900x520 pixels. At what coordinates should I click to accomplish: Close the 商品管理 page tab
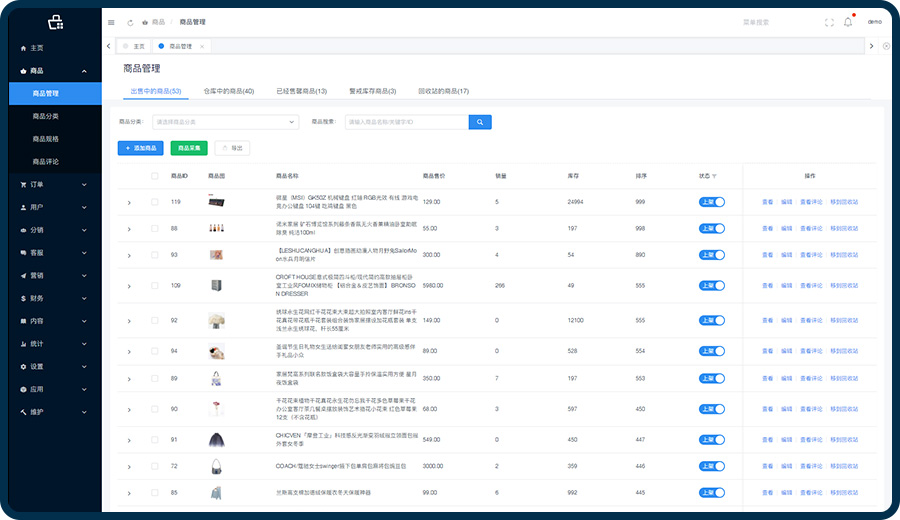pyautogui.click(x=202, y=46)
